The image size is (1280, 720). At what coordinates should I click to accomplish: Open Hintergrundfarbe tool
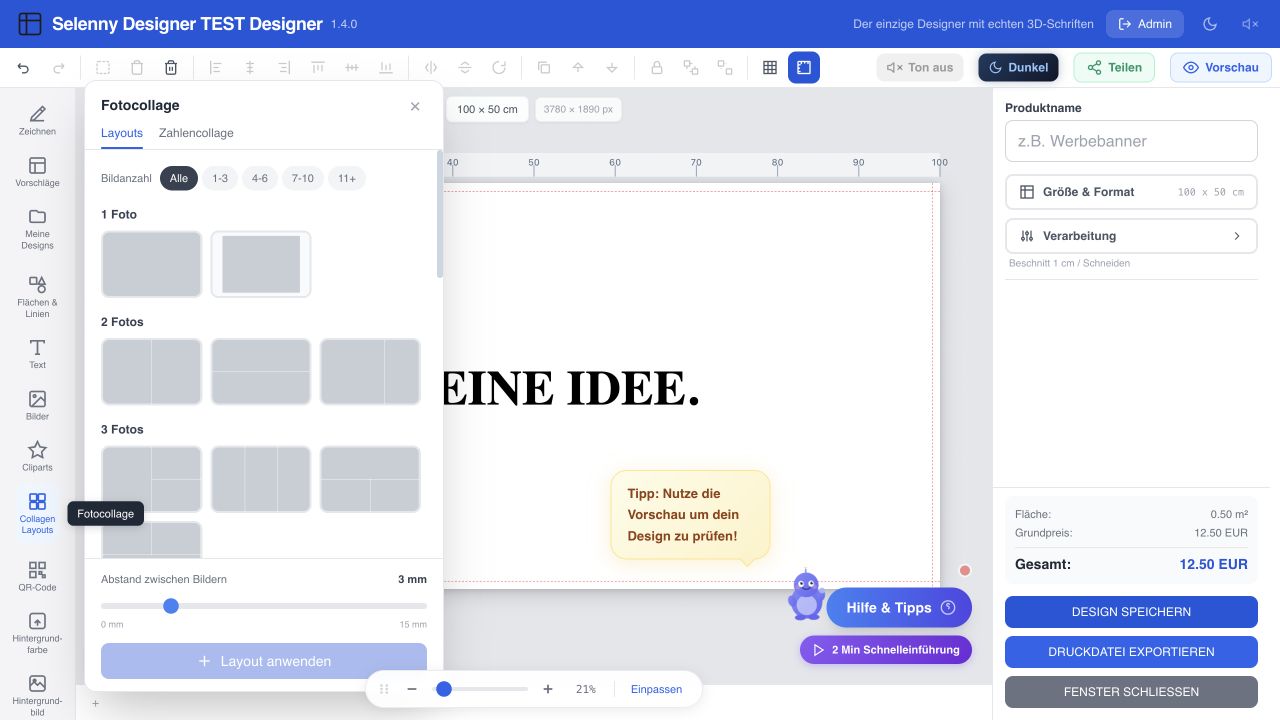37,633
